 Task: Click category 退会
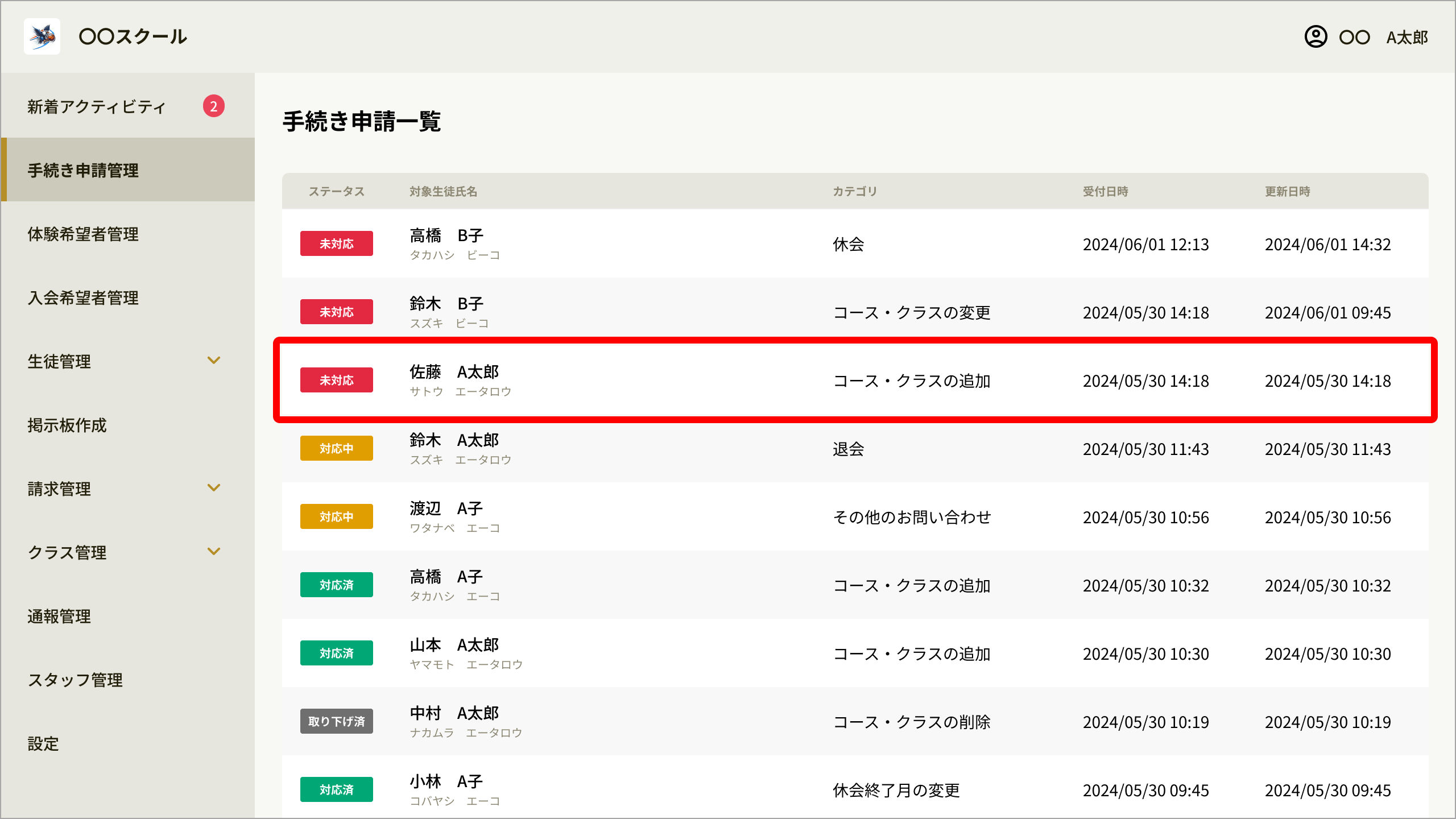849,449
